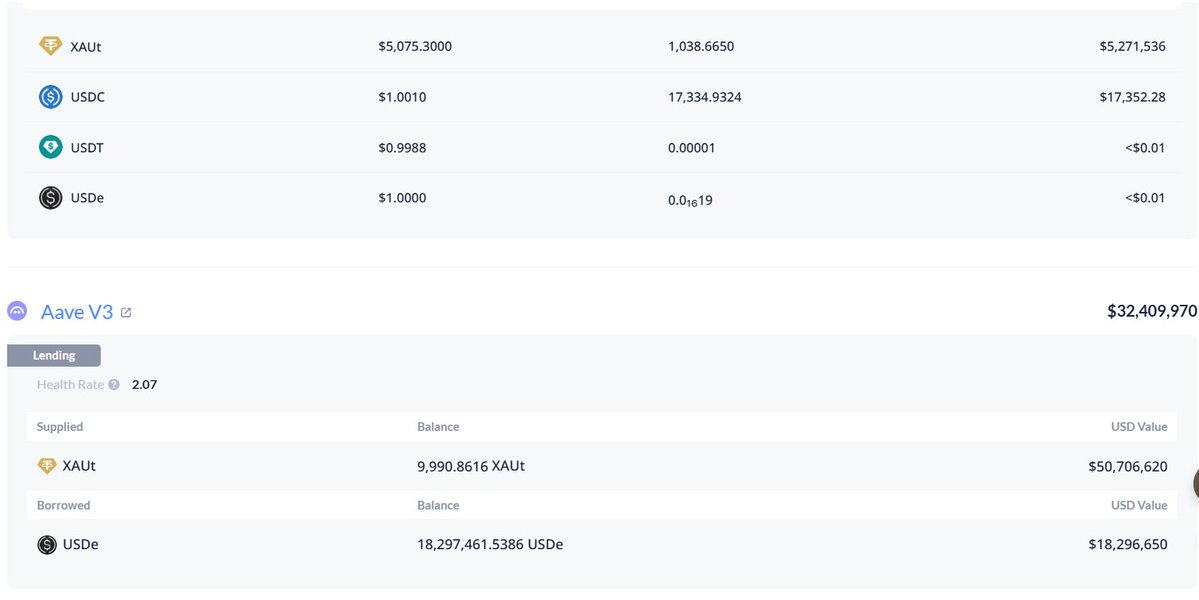This screenshot has height=600, width=1199.
Task: Click the Aave V3 protocol logo
Action: [18, 312]
